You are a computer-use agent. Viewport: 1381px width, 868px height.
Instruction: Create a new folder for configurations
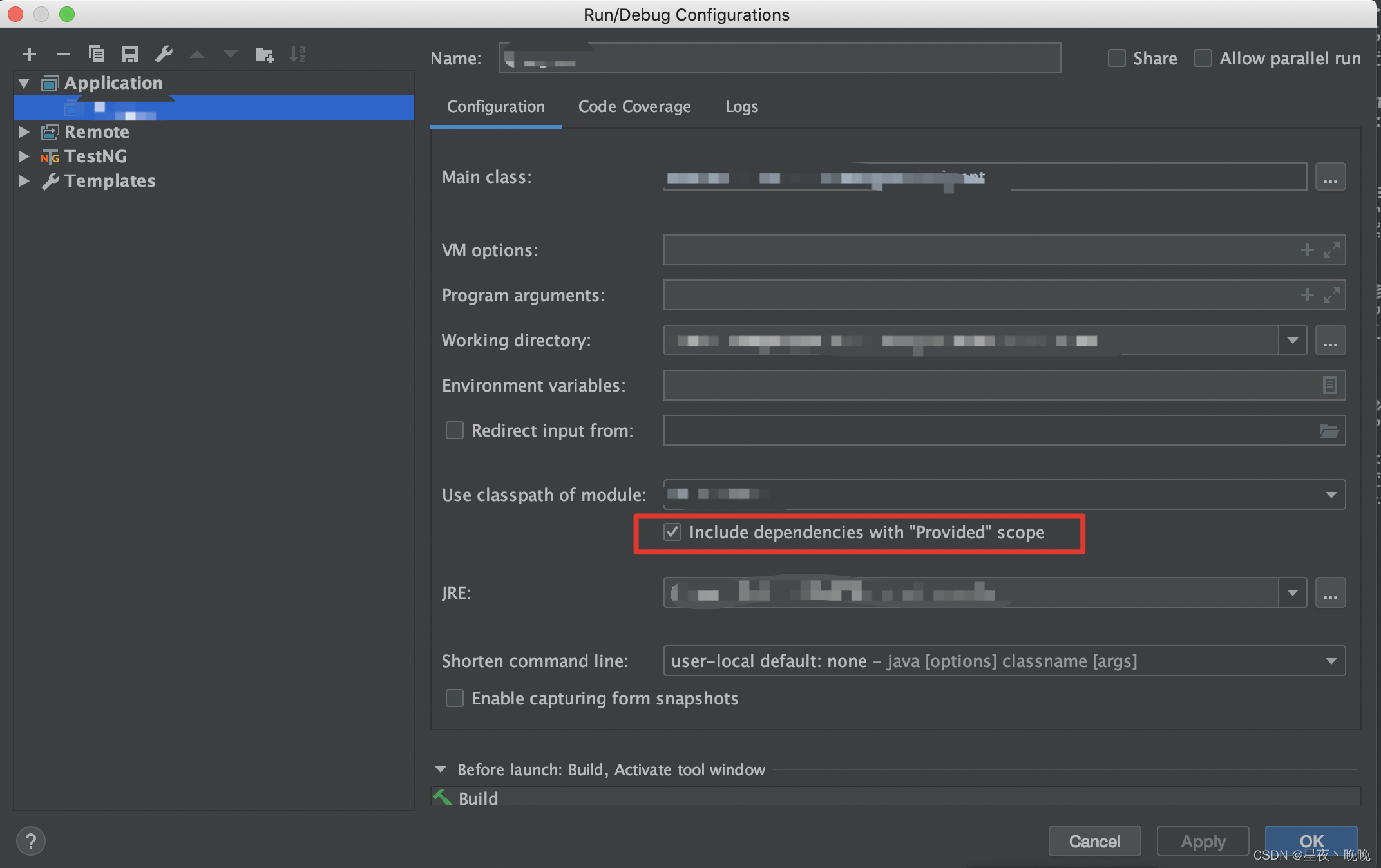point(265,55)
